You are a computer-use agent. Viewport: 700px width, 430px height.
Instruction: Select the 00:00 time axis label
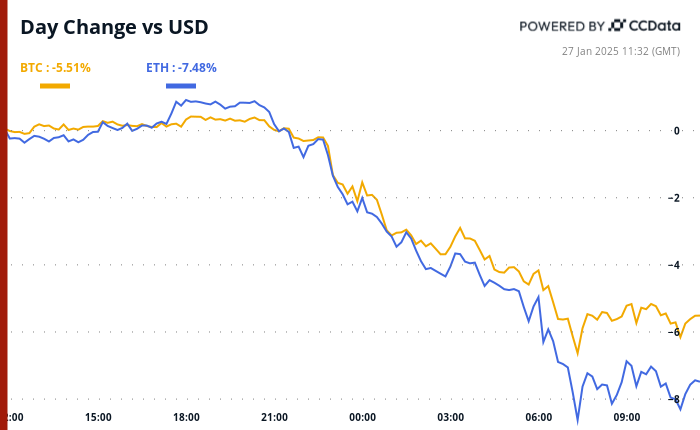(x=362, y=417)
